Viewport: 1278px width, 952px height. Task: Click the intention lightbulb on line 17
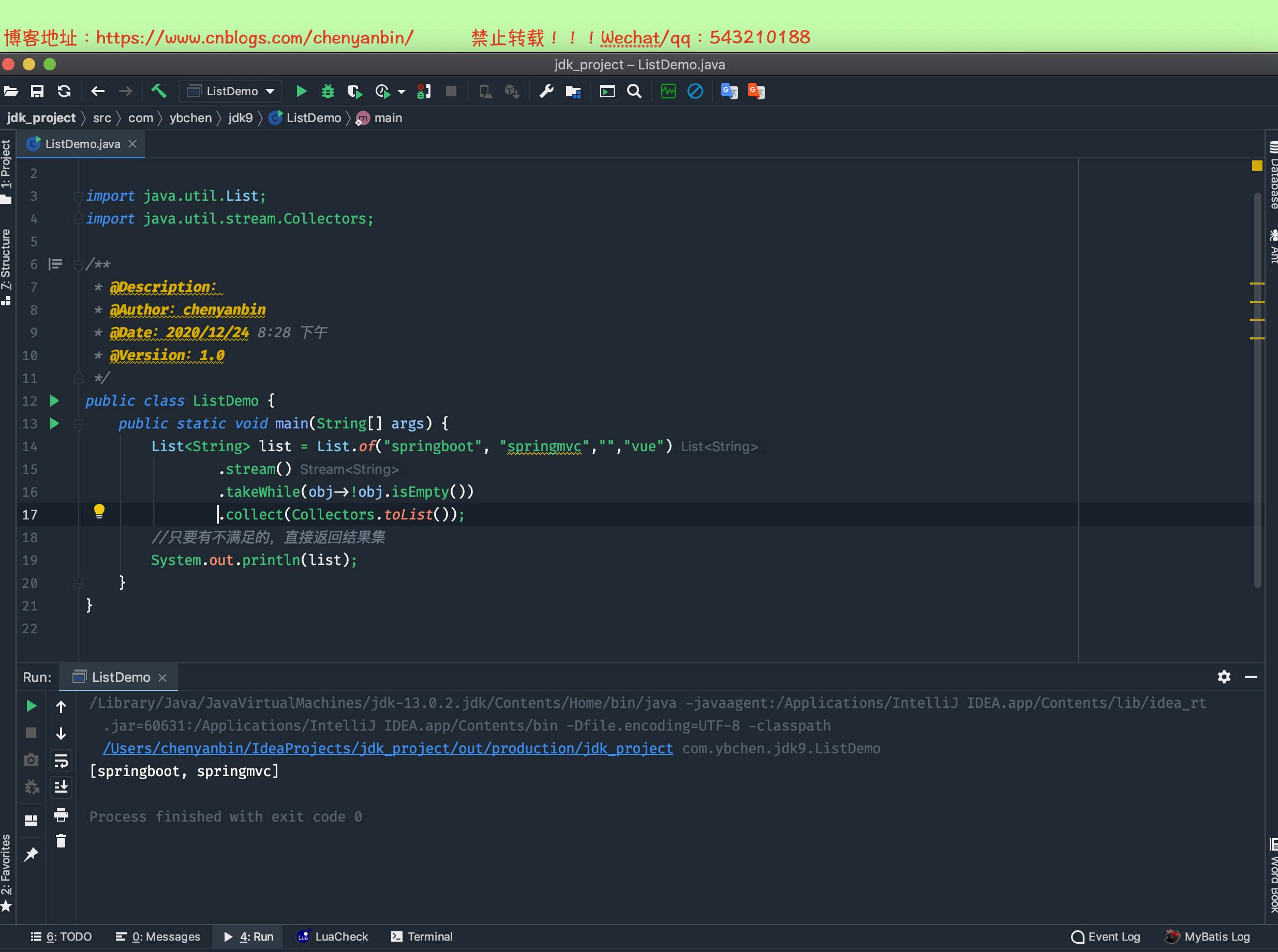click(x=99, y=511)
